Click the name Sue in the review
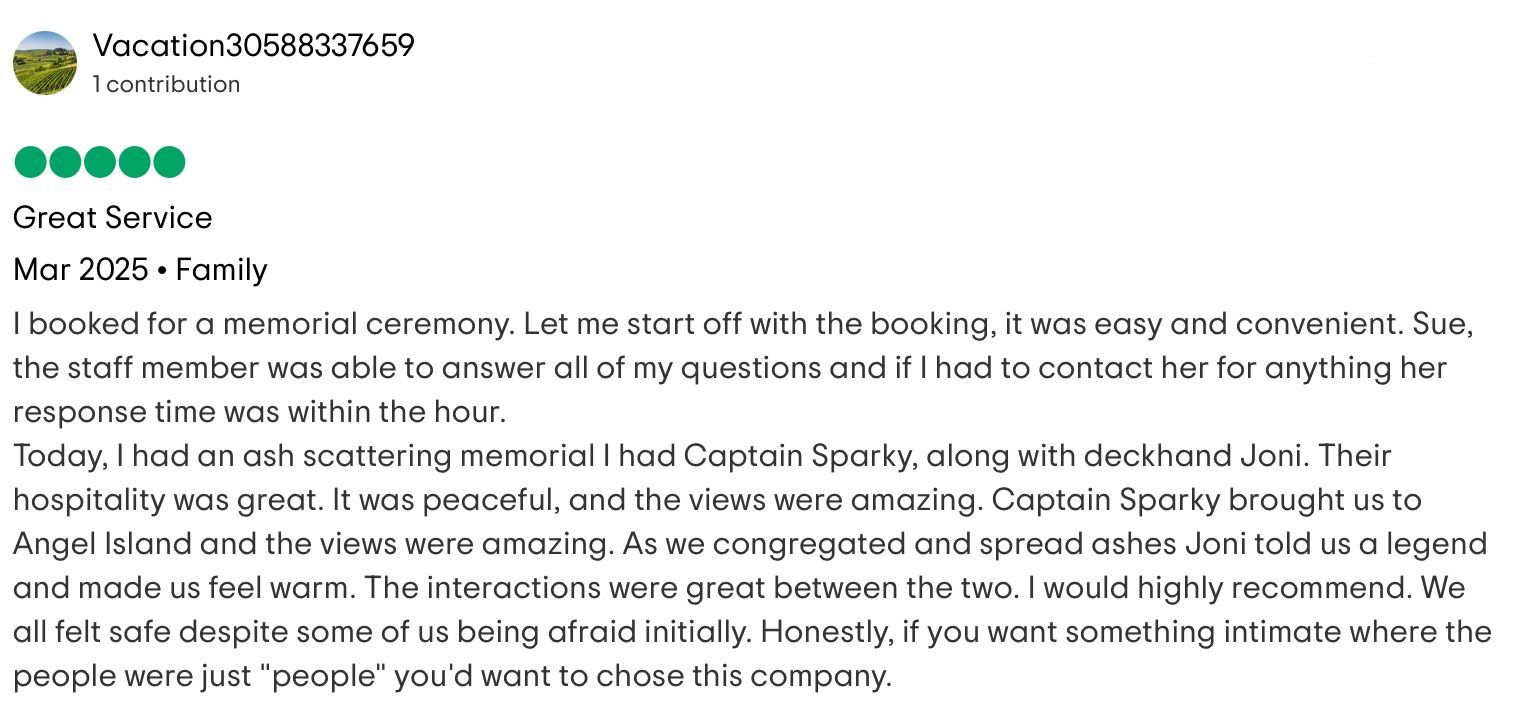 click(x=1452, y=325)
